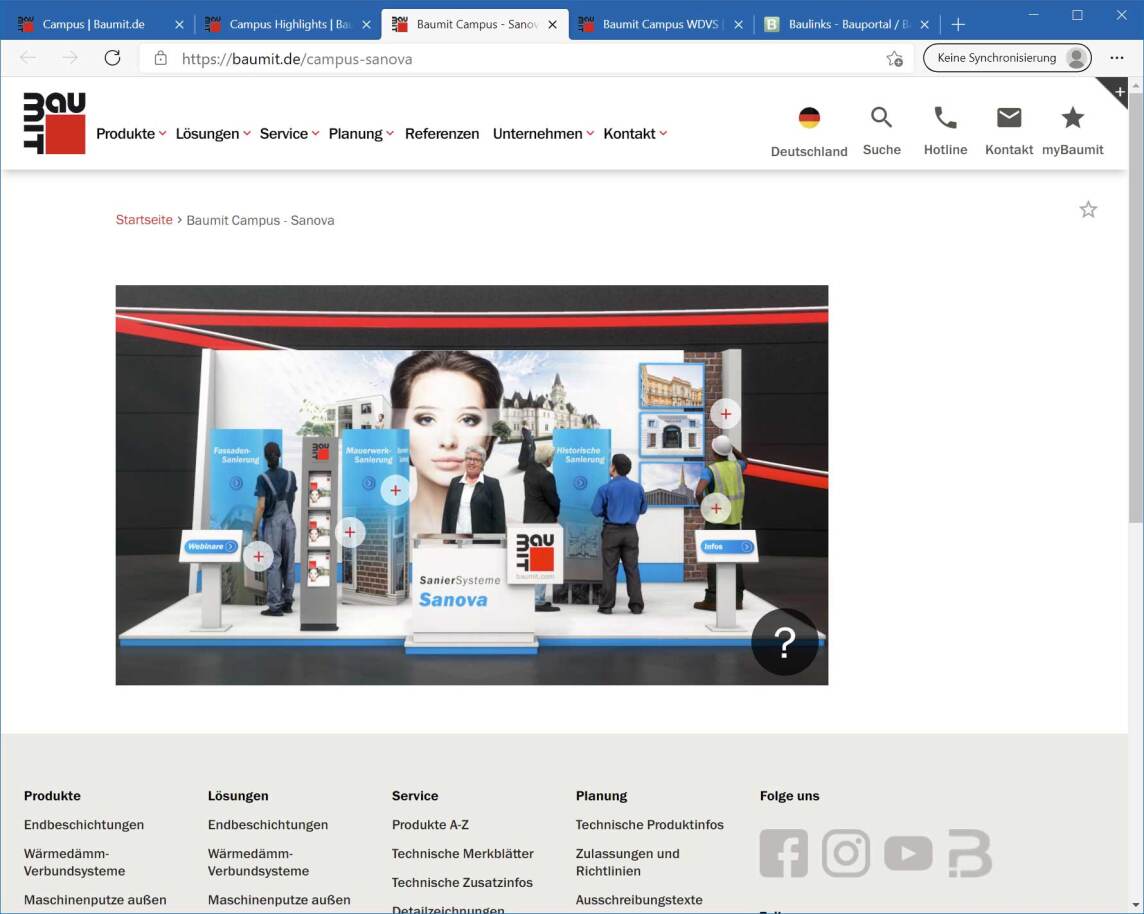Open the Suche magnifier icon
Viewport: 1144px width, 914px height.
point(881,117)
